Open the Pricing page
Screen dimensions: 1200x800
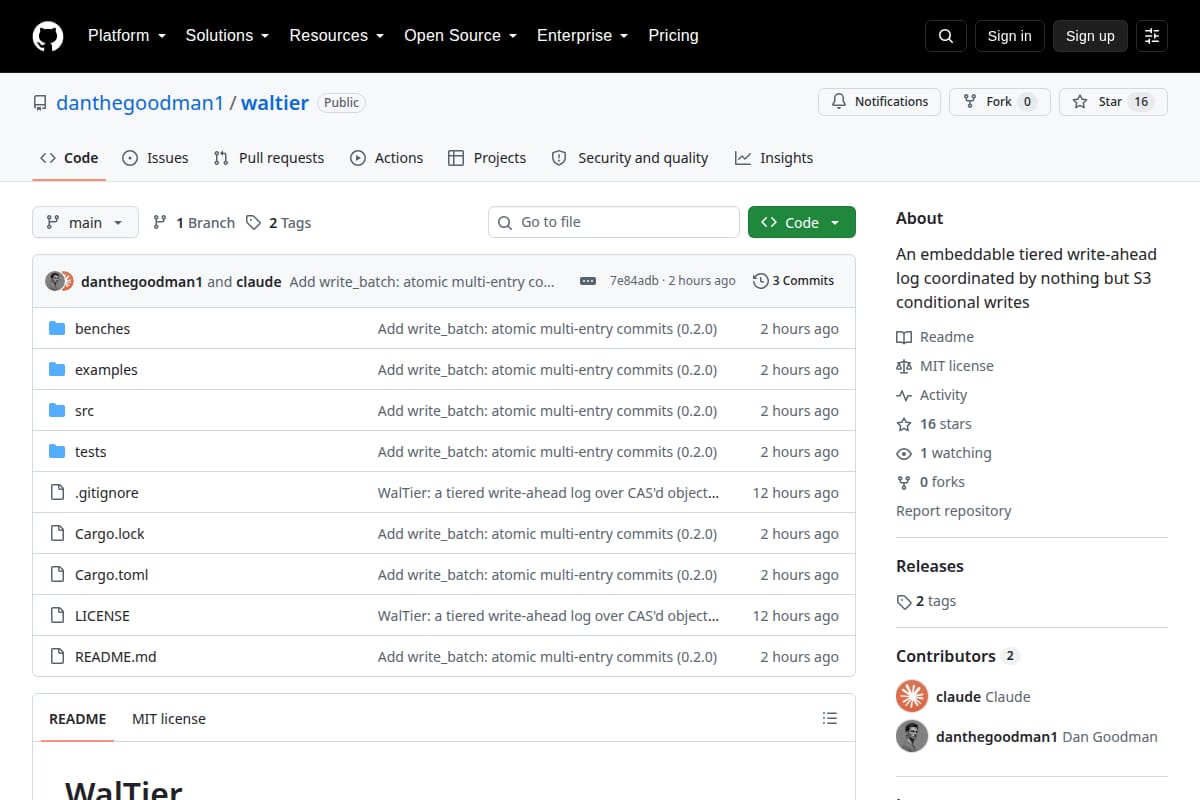673,36
